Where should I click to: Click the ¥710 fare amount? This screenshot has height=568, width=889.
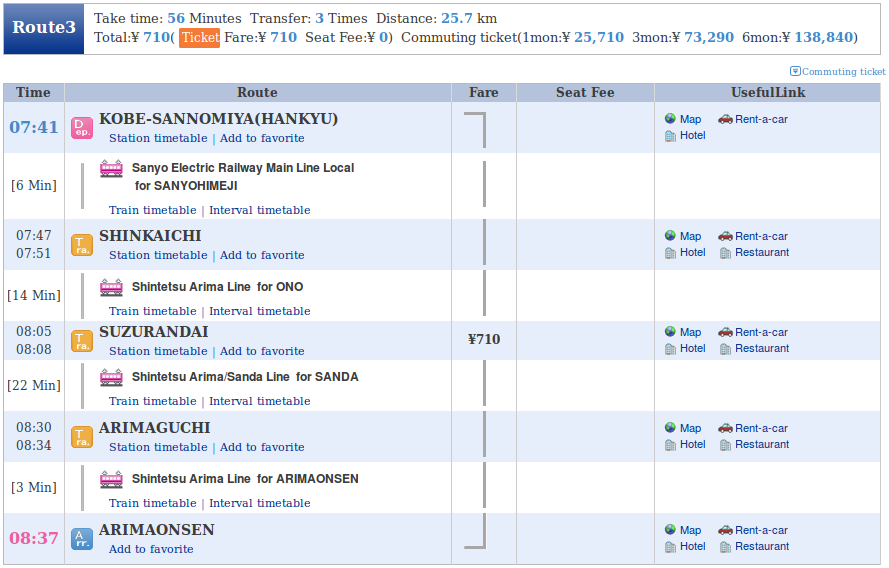point(484,340)
